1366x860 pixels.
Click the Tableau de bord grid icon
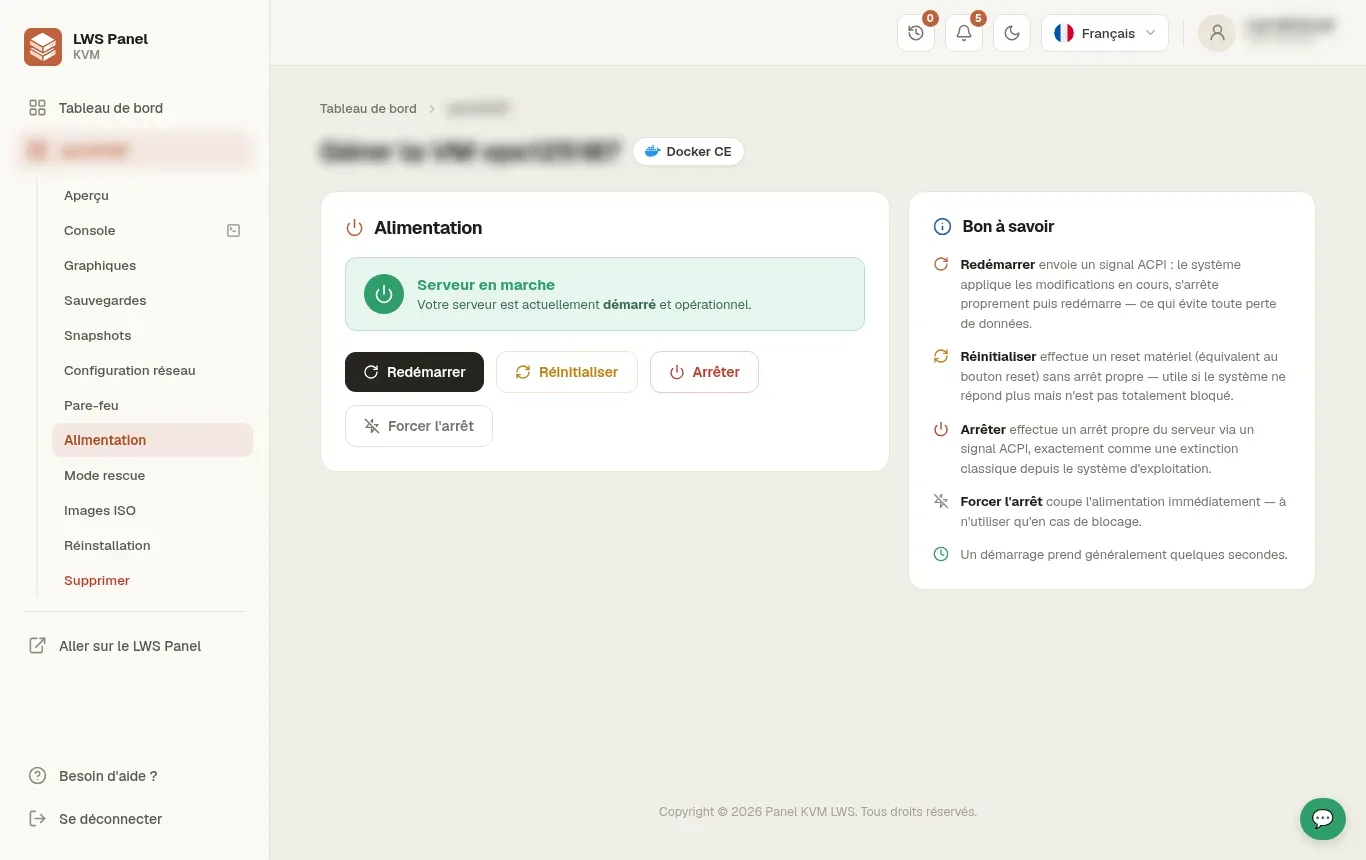37,108
